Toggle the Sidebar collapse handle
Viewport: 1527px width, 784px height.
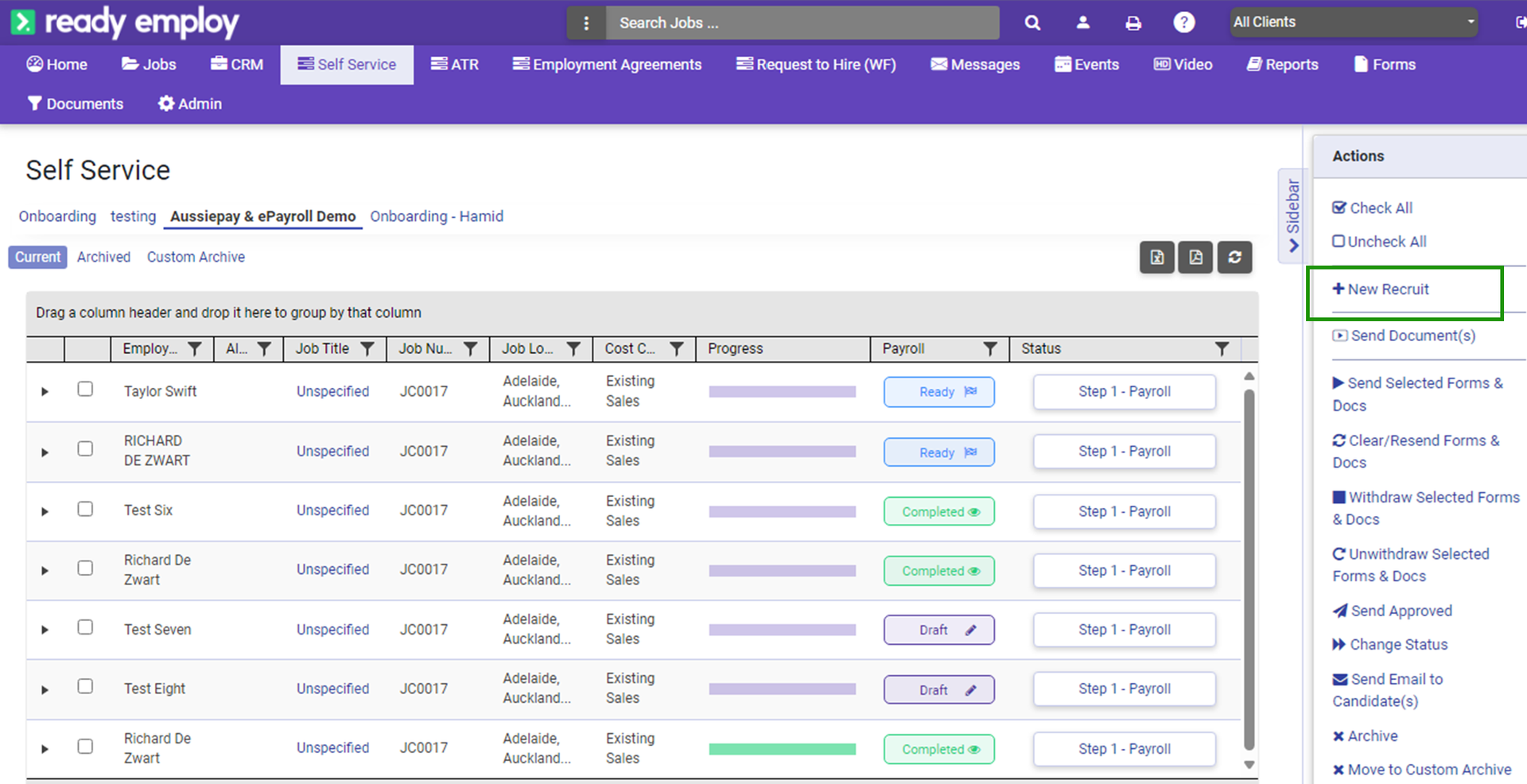pyautogui.click(x=1291, y=215)
